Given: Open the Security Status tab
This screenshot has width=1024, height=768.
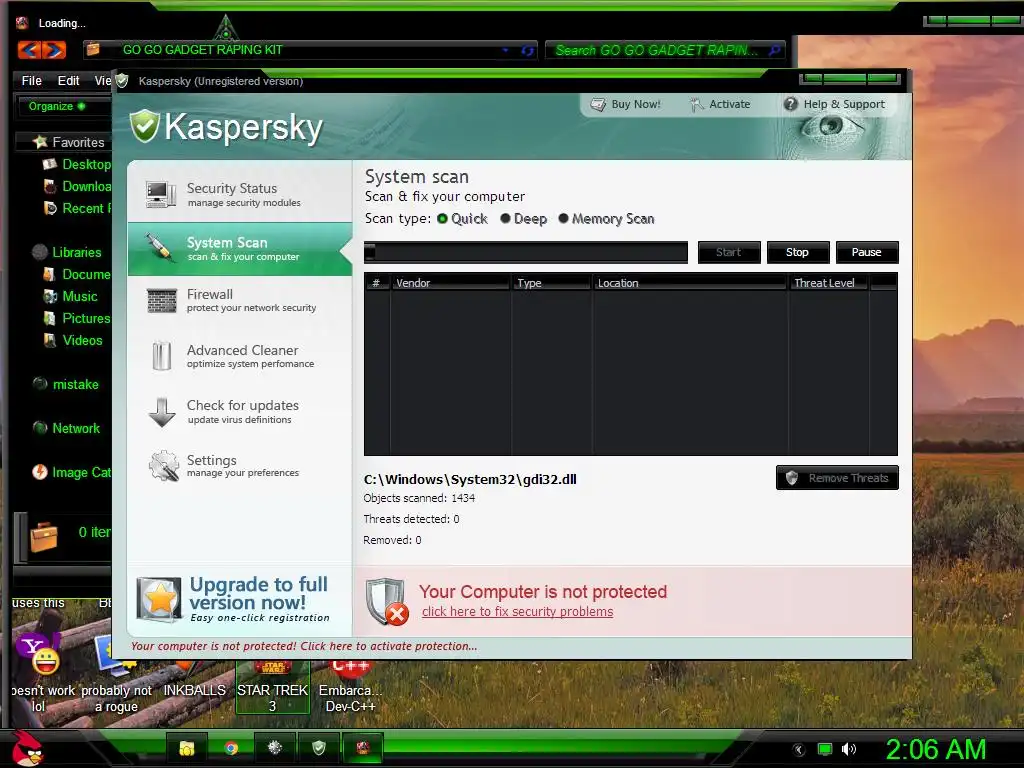Looking at the screenshot, I should point(240,195).
